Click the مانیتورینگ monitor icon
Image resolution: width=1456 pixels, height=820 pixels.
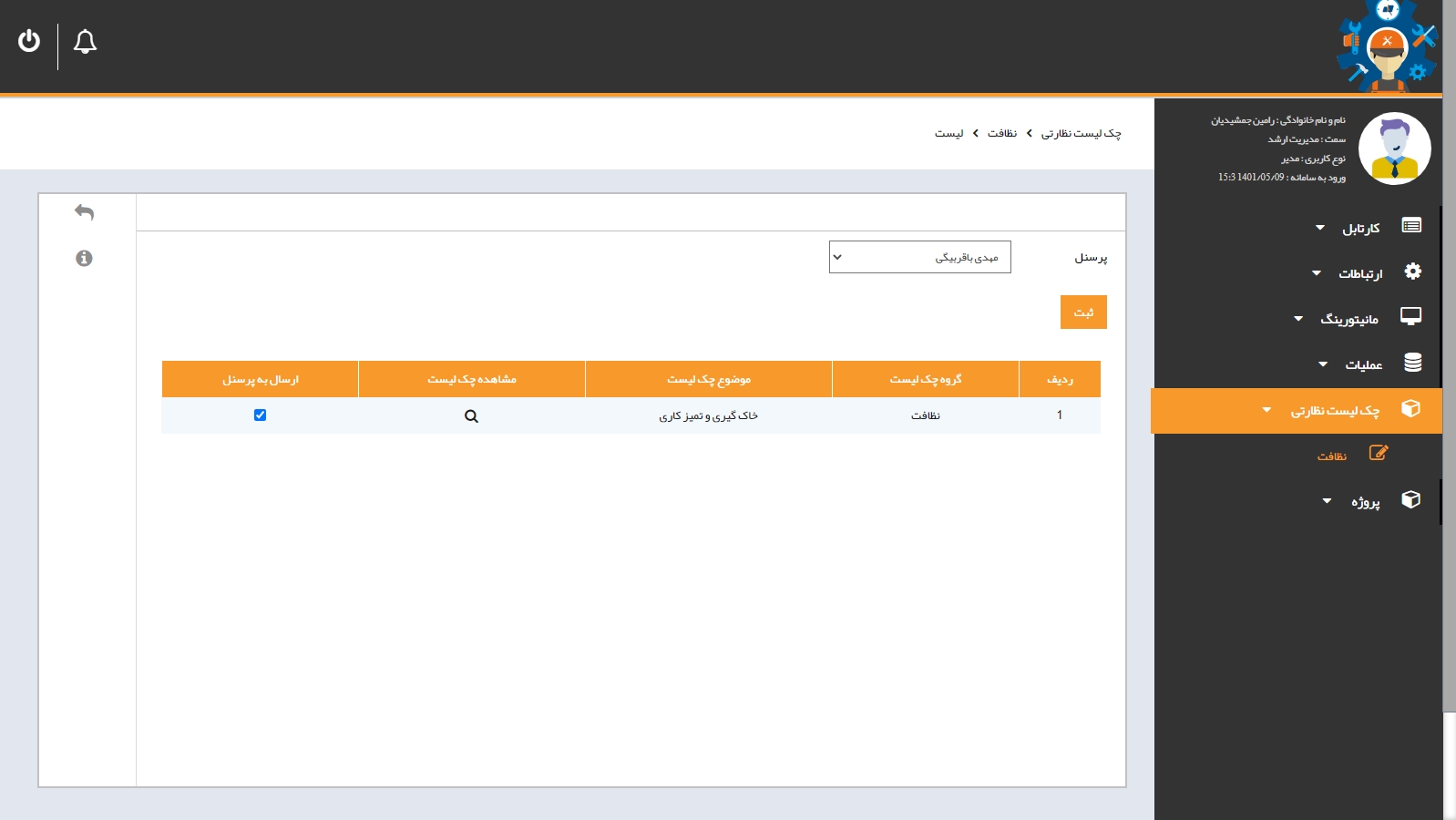[x=1410, y=316]
